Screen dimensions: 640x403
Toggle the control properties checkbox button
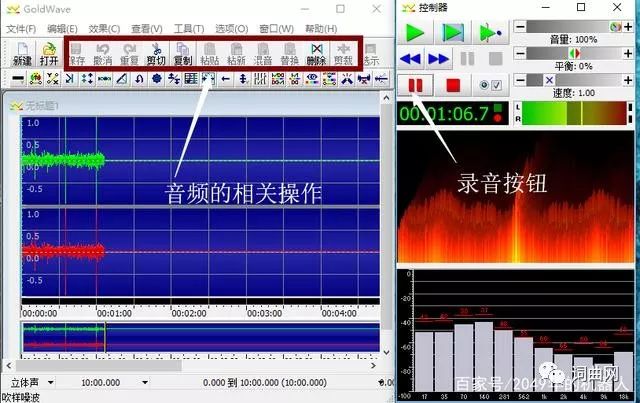tap(490, 86)
